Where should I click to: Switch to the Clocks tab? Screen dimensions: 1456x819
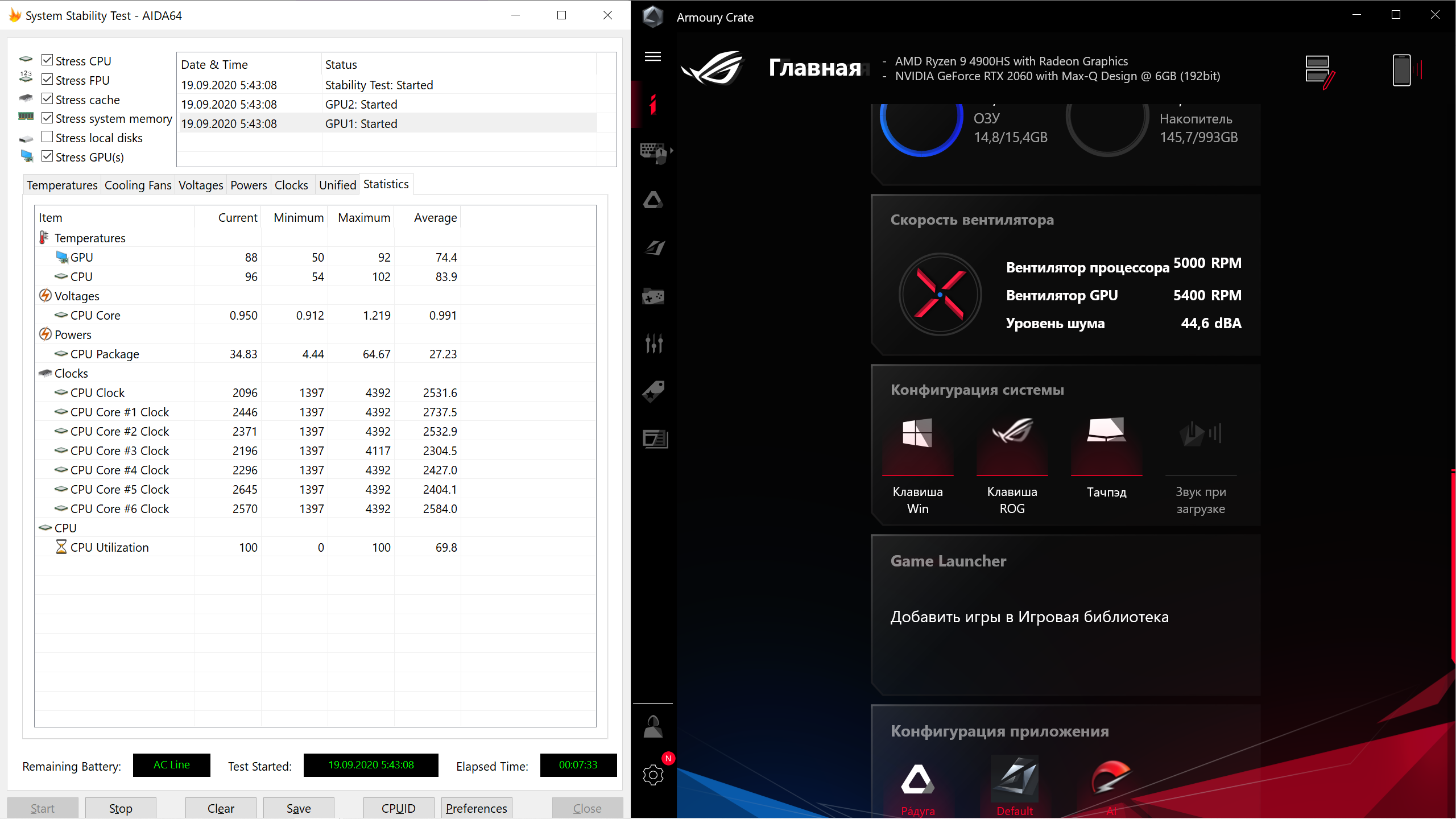pyautogui.click(x=291, y=185)
